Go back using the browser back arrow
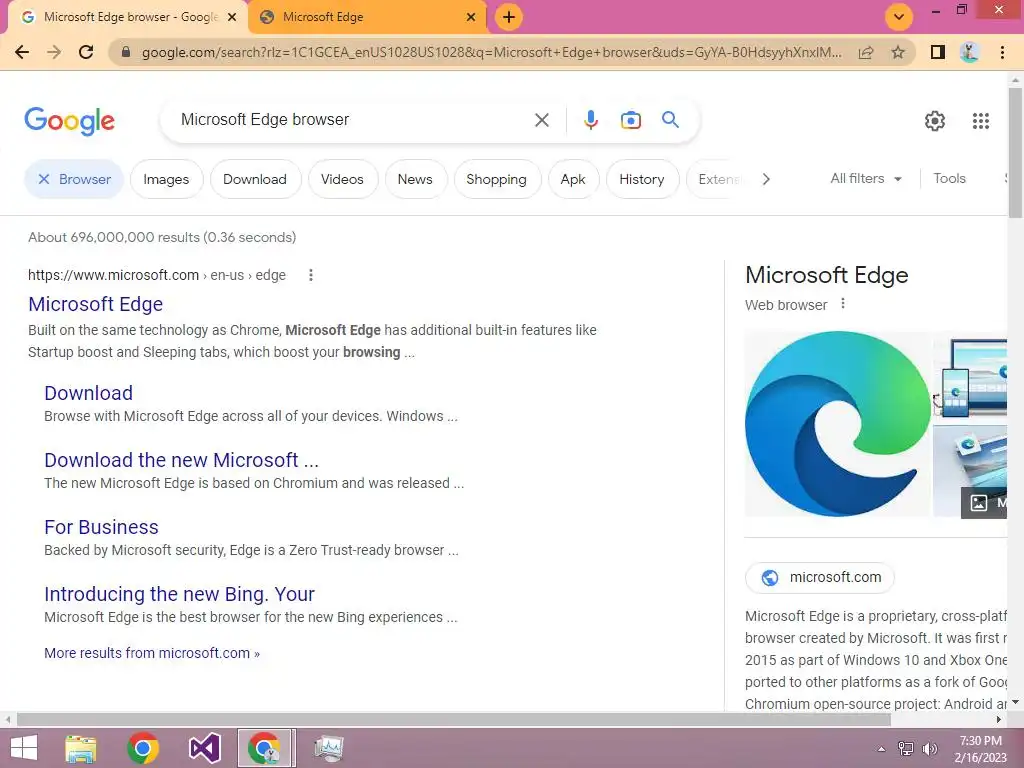The image size is (1024, 768). 22,52
